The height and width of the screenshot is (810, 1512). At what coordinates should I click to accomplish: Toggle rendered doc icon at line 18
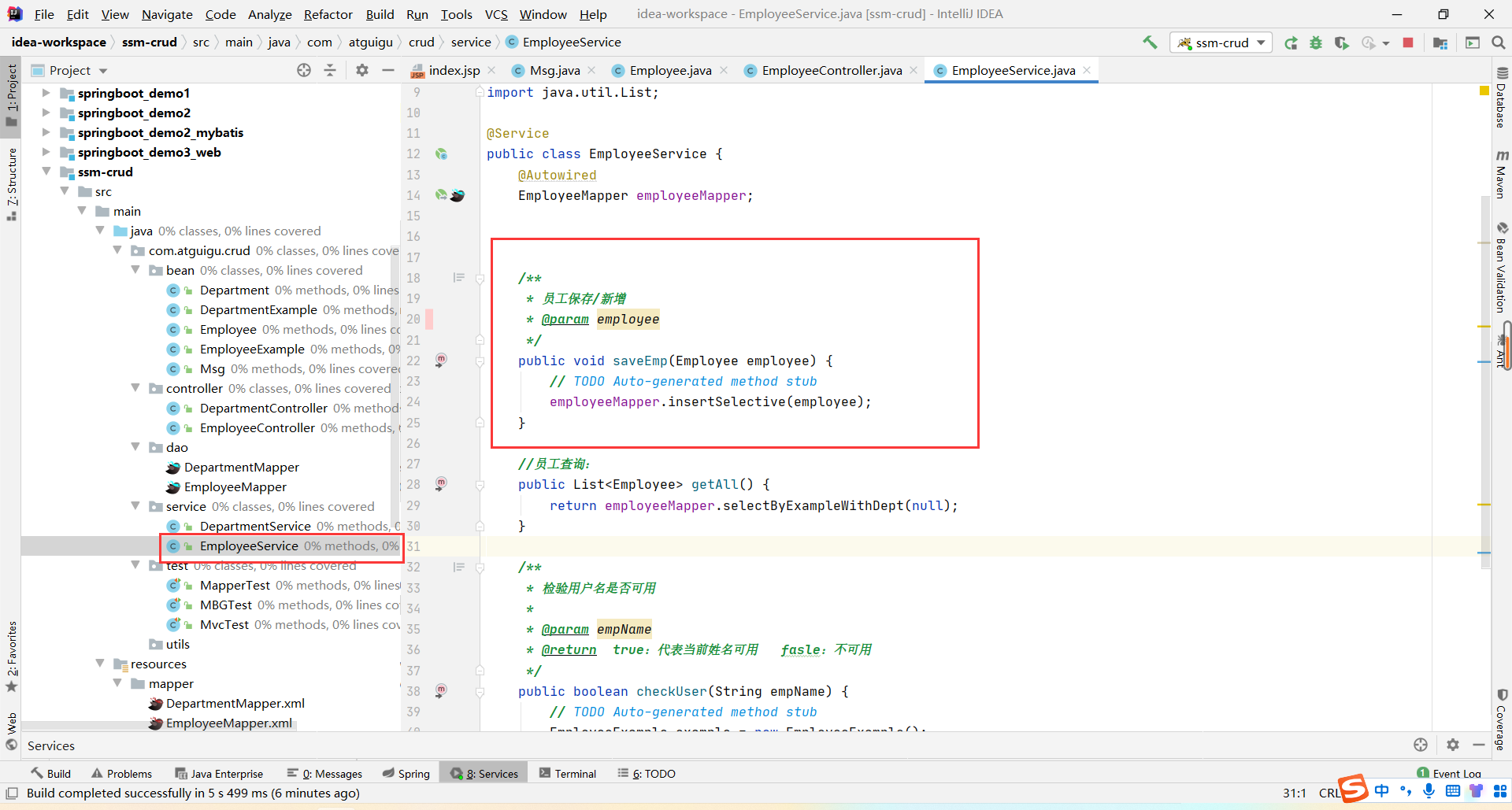[459, 277]
